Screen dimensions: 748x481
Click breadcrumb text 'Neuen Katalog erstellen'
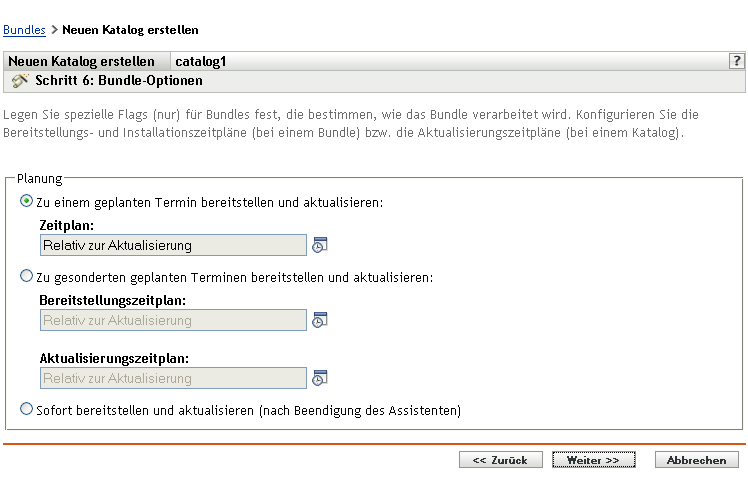130,30
